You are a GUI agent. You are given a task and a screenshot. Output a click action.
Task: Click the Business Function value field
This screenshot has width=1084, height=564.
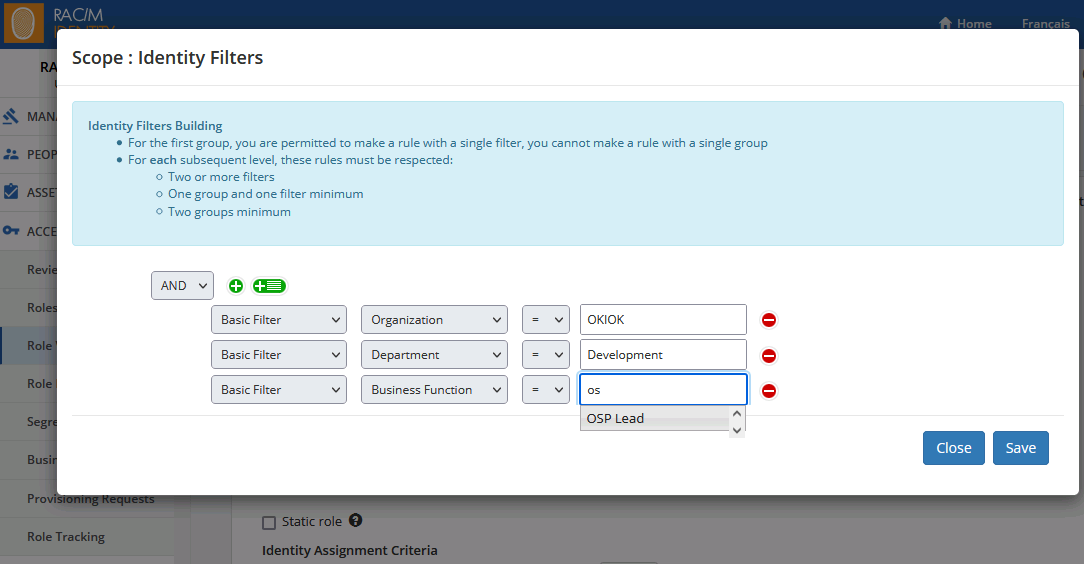tap(663, 390)
